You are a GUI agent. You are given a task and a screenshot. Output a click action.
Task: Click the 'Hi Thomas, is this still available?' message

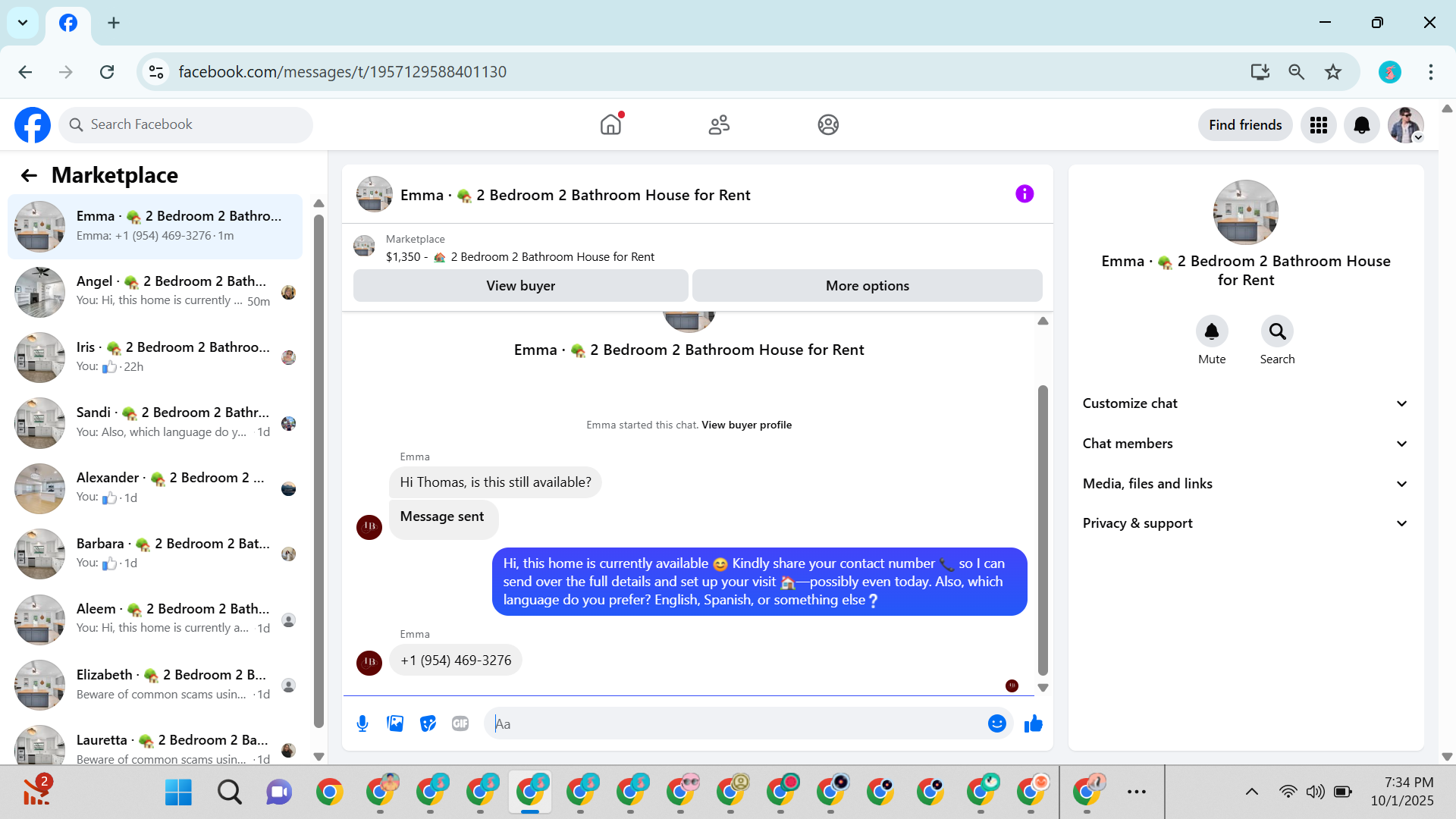tap(495, 482)
